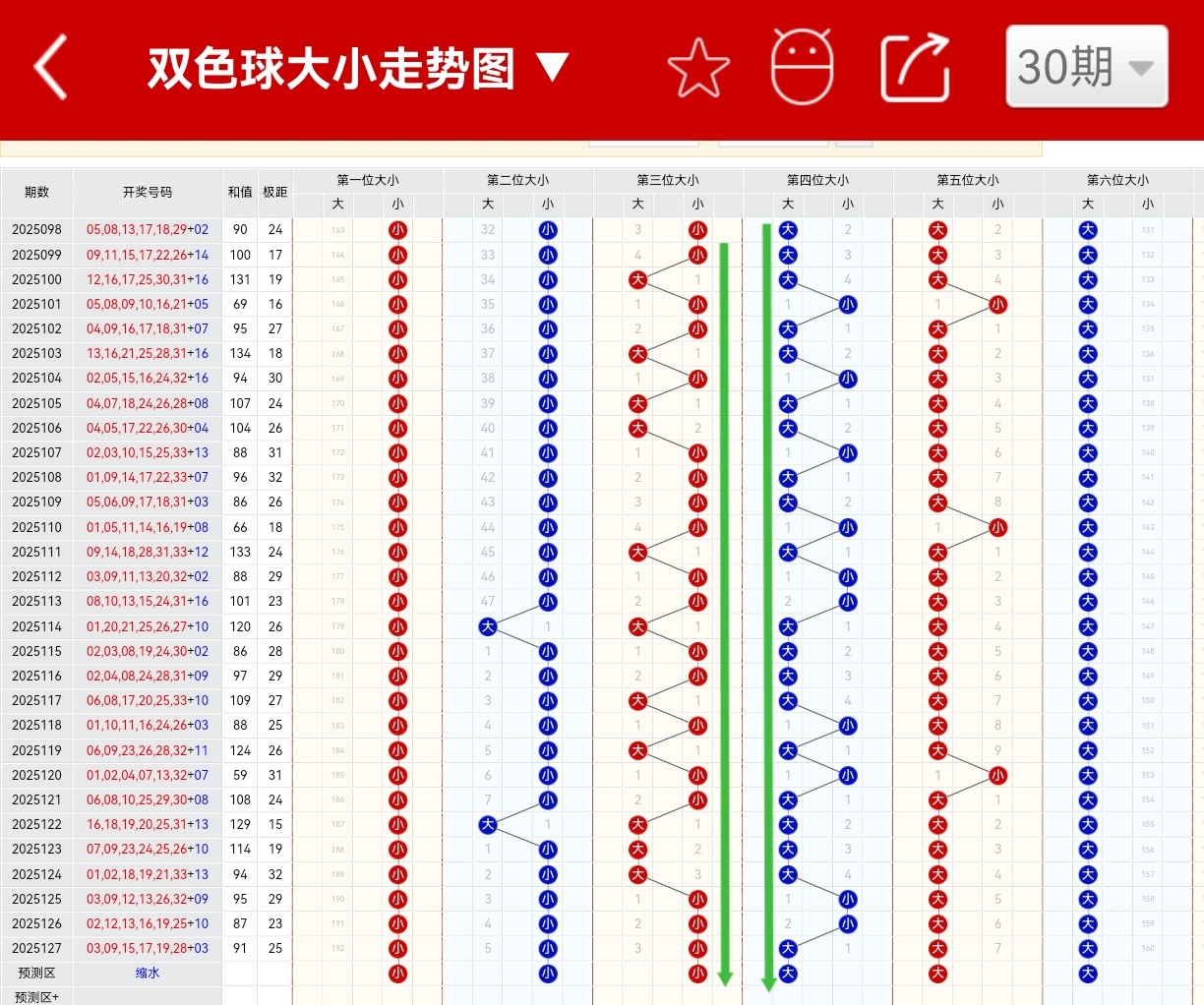
Task: Open the robot prediction icon
Action: tap(802, 69)
